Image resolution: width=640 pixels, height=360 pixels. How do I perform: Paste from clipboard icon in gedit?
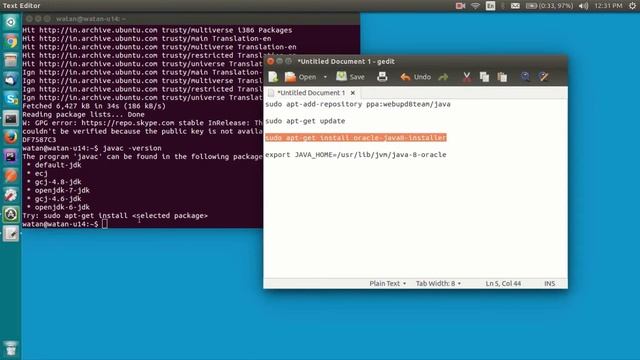[x=502, y=77]
